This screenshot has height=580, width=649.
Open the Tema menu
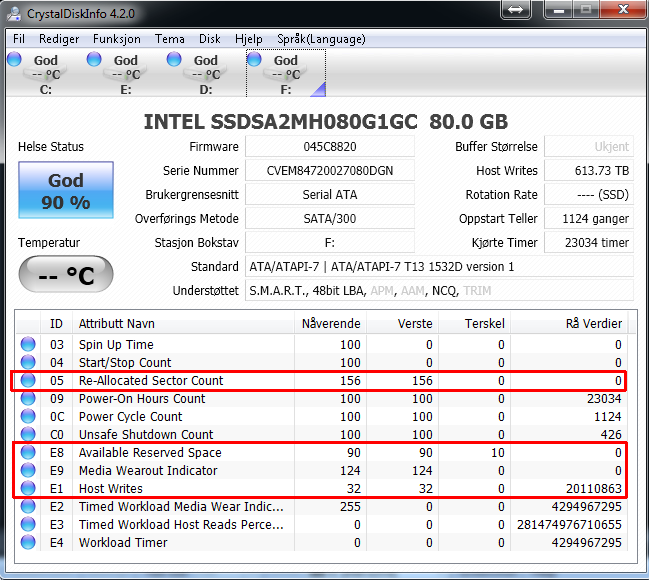170,39
